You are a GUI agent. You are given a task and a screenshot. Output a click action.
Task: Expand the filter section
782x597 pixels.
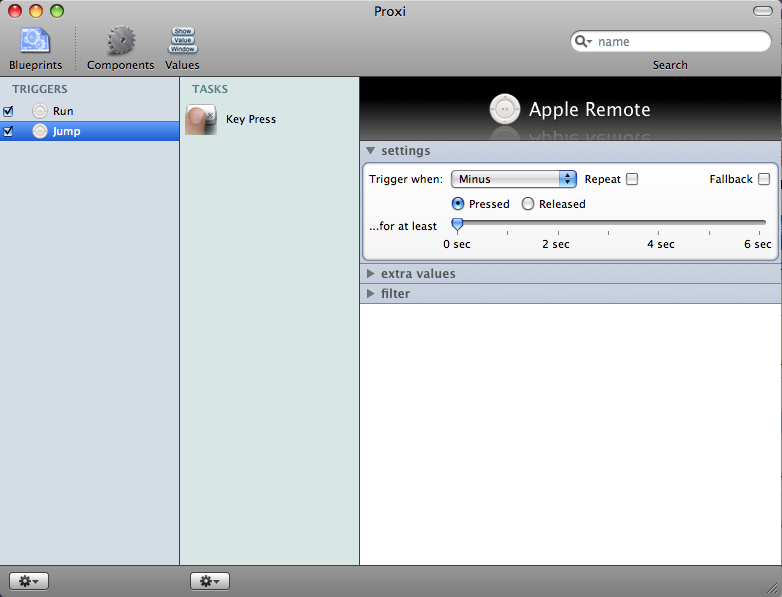click(370, 293)
